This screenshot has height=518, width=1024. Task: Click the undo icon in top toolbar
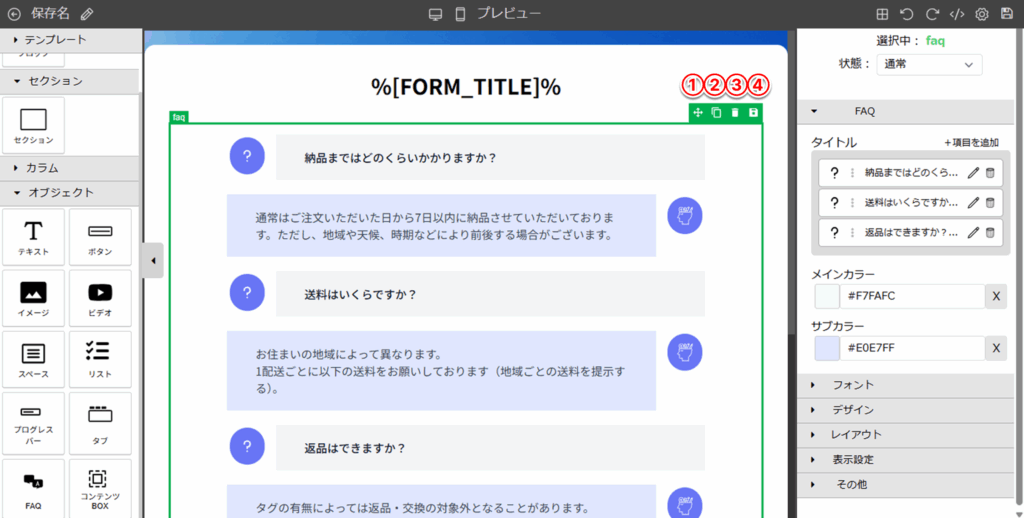[x=907, y=14]
